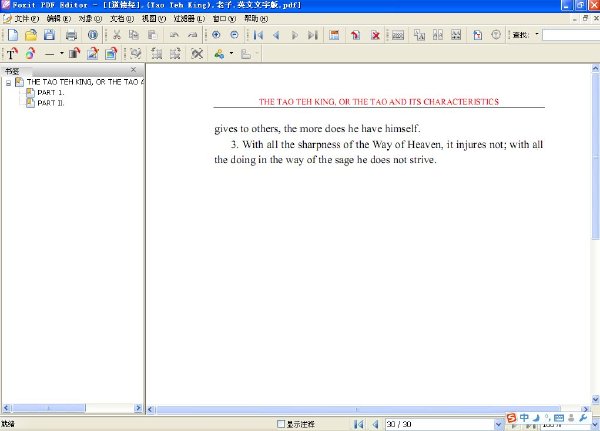Click the document scroll-up arrow
Image resolution: width=600 pixels, height=431 pixels.
(595, 69)
